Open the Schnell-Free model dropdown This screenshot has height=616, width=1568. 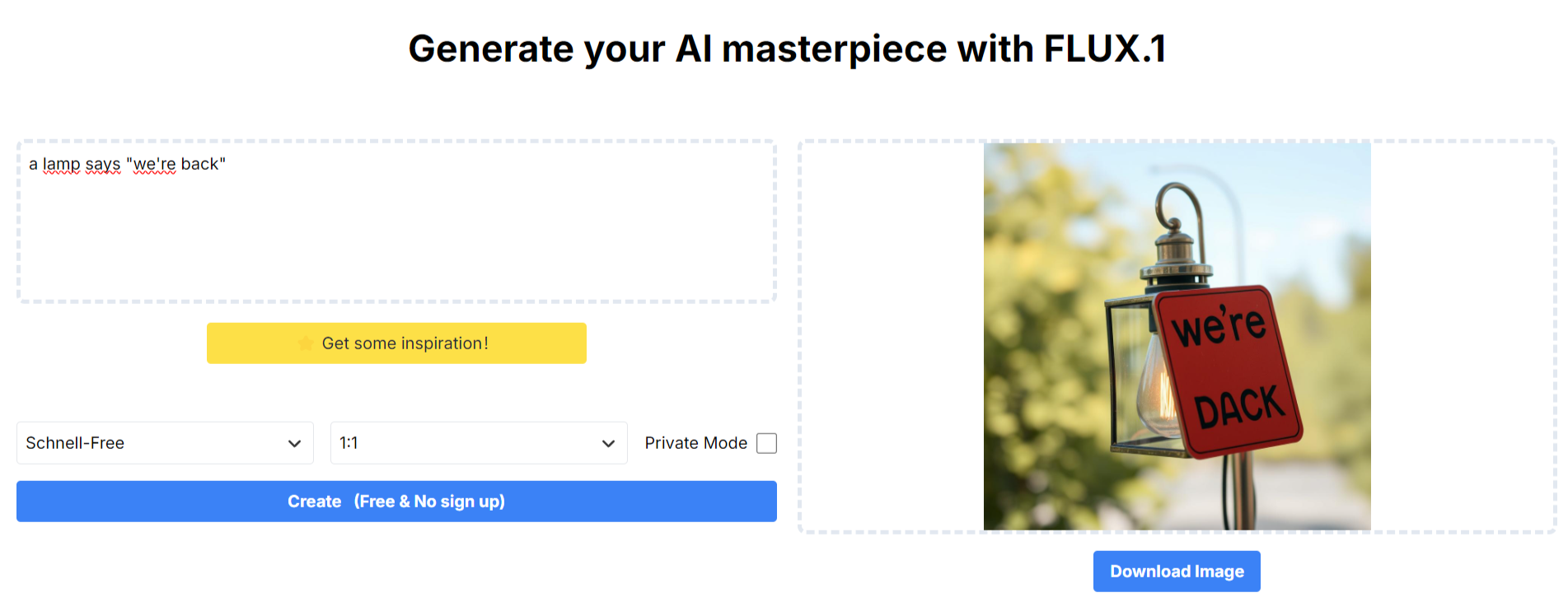(x=165, y=443)
